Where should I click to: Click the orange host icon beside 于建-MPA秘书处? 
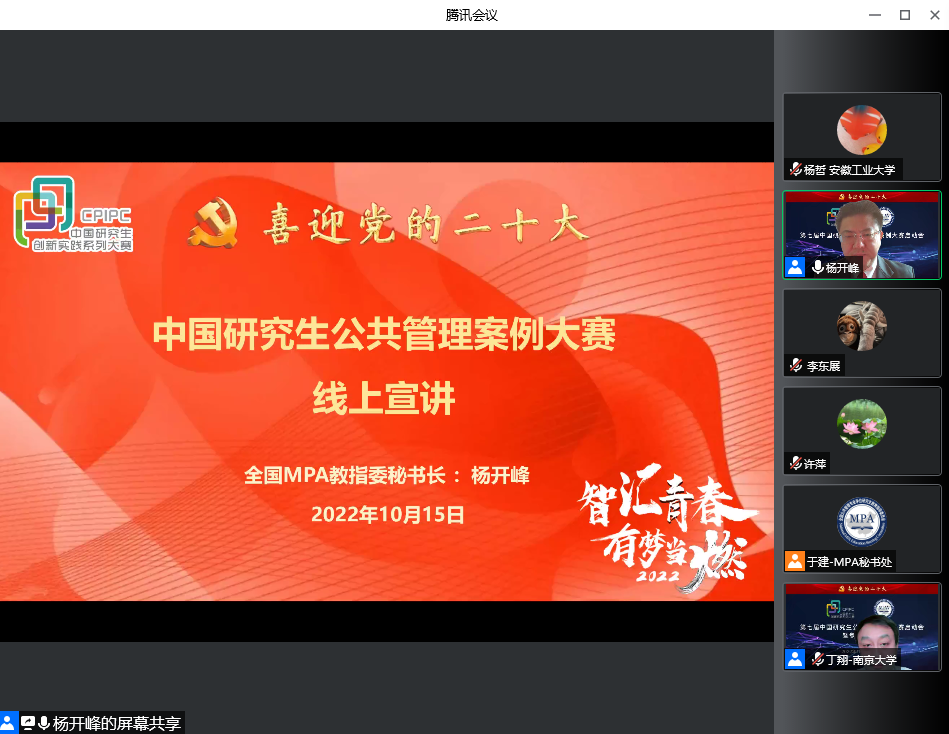[x=795, y=561]
